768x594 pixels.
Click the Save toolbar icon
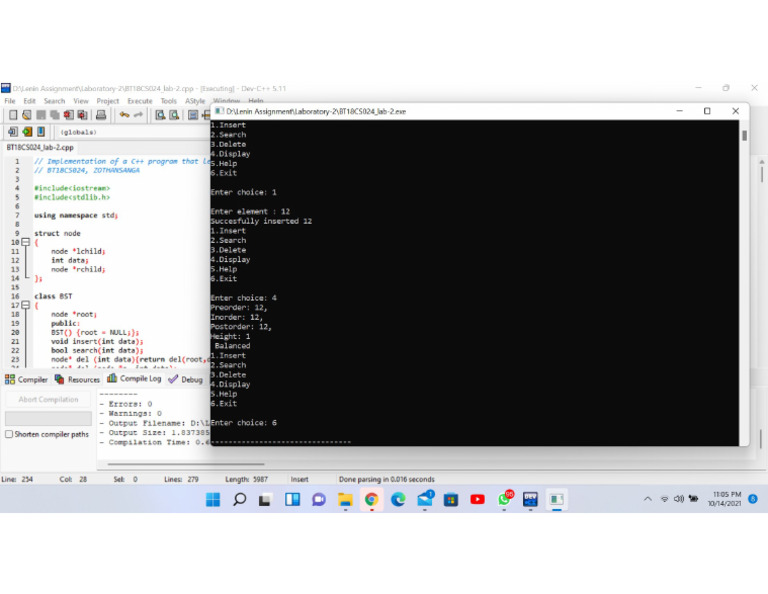[41, 115]
